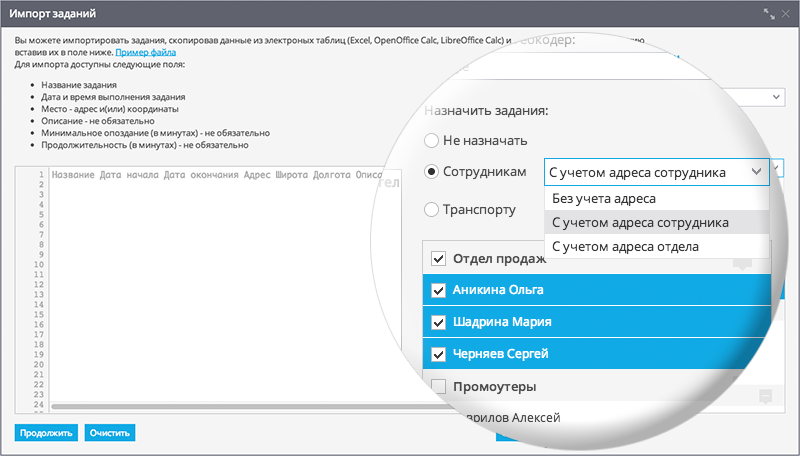Uncheck 'Аникина Ольга' checkbox
Screen dimensions: 800x456
[x=438, y=290]
